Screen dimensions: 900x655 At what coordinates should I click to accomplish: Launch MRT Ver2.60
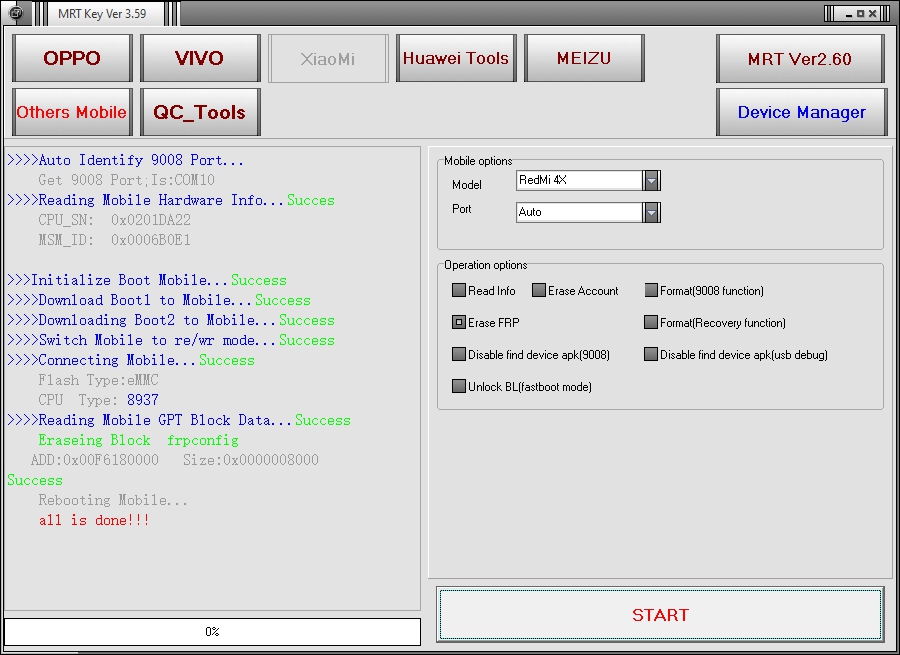800,59
